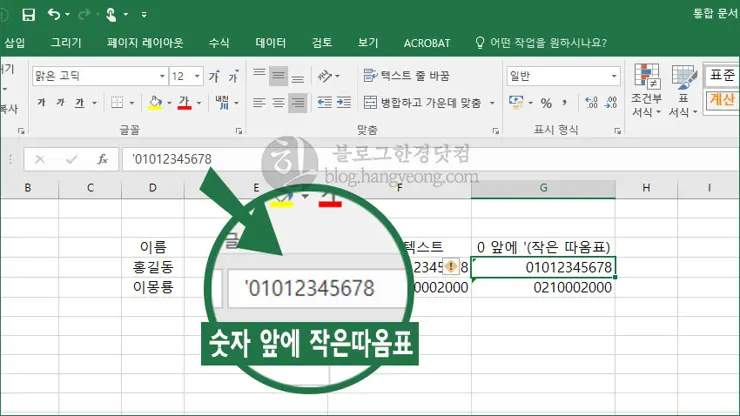Open the 글꼴 group dialog launcher
Image resolution: width=740 pixels, height=416 pixels.
239,131
